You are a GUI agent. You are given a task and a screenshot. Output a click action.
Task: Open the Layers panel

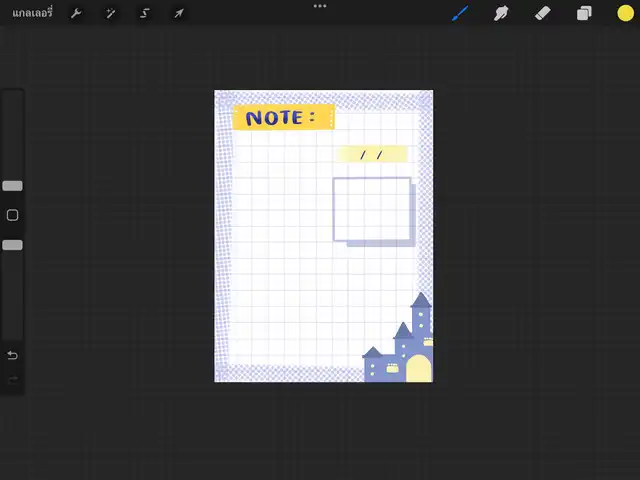tap(584, 14)
